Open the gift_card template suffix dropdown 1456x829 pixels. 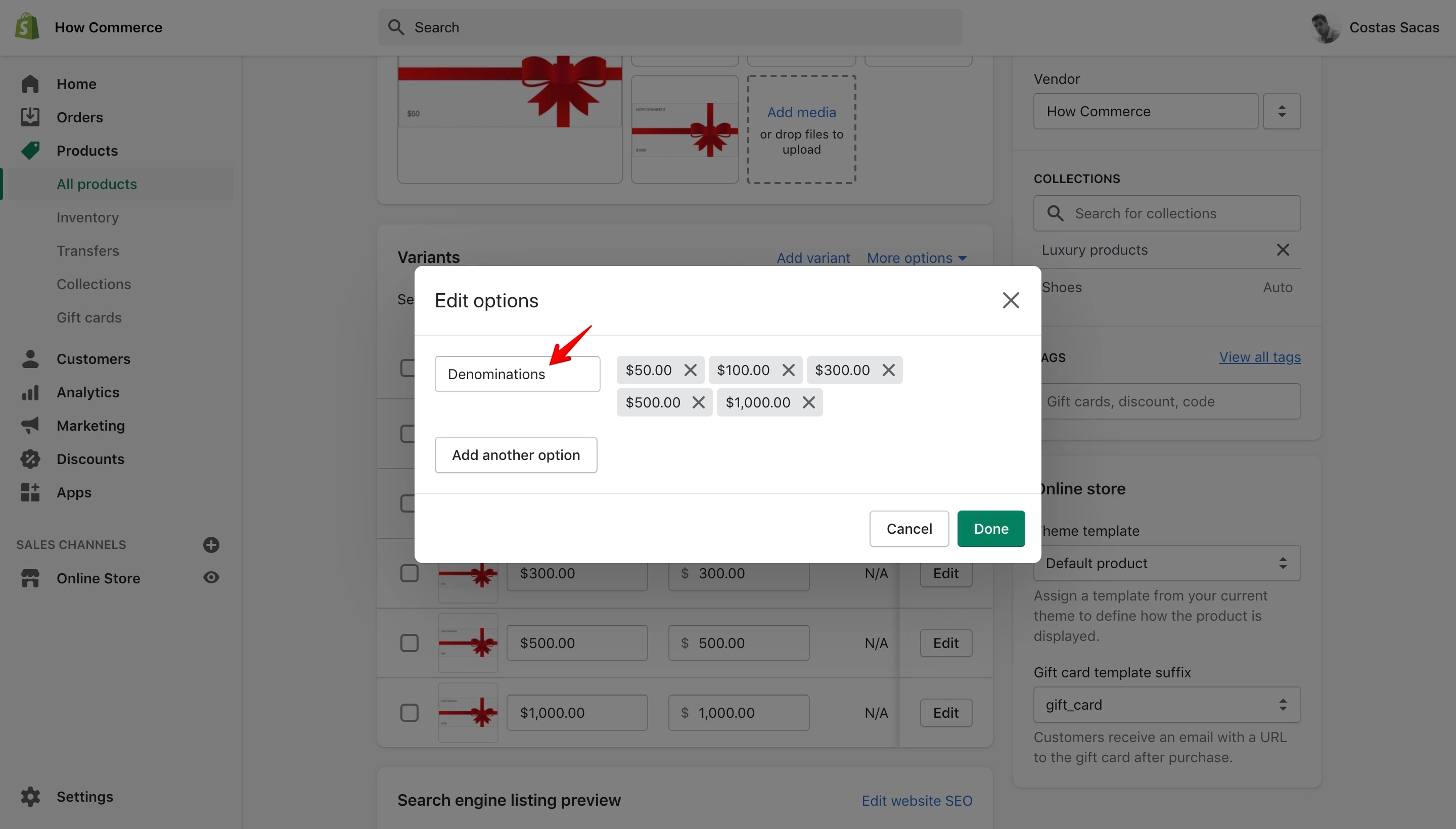tap(1167, 705)
